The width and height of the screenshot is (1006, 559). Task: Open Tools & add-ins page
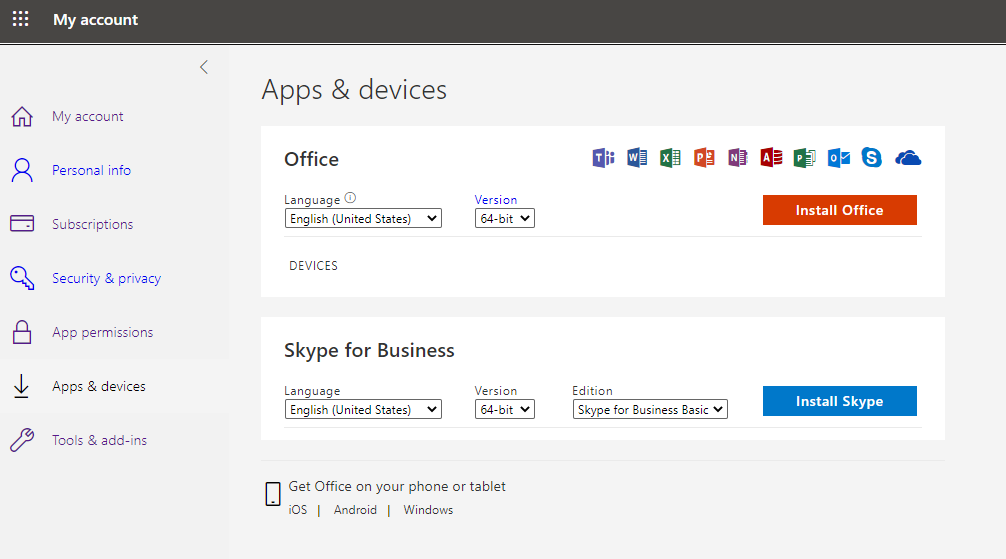(99, 440)
